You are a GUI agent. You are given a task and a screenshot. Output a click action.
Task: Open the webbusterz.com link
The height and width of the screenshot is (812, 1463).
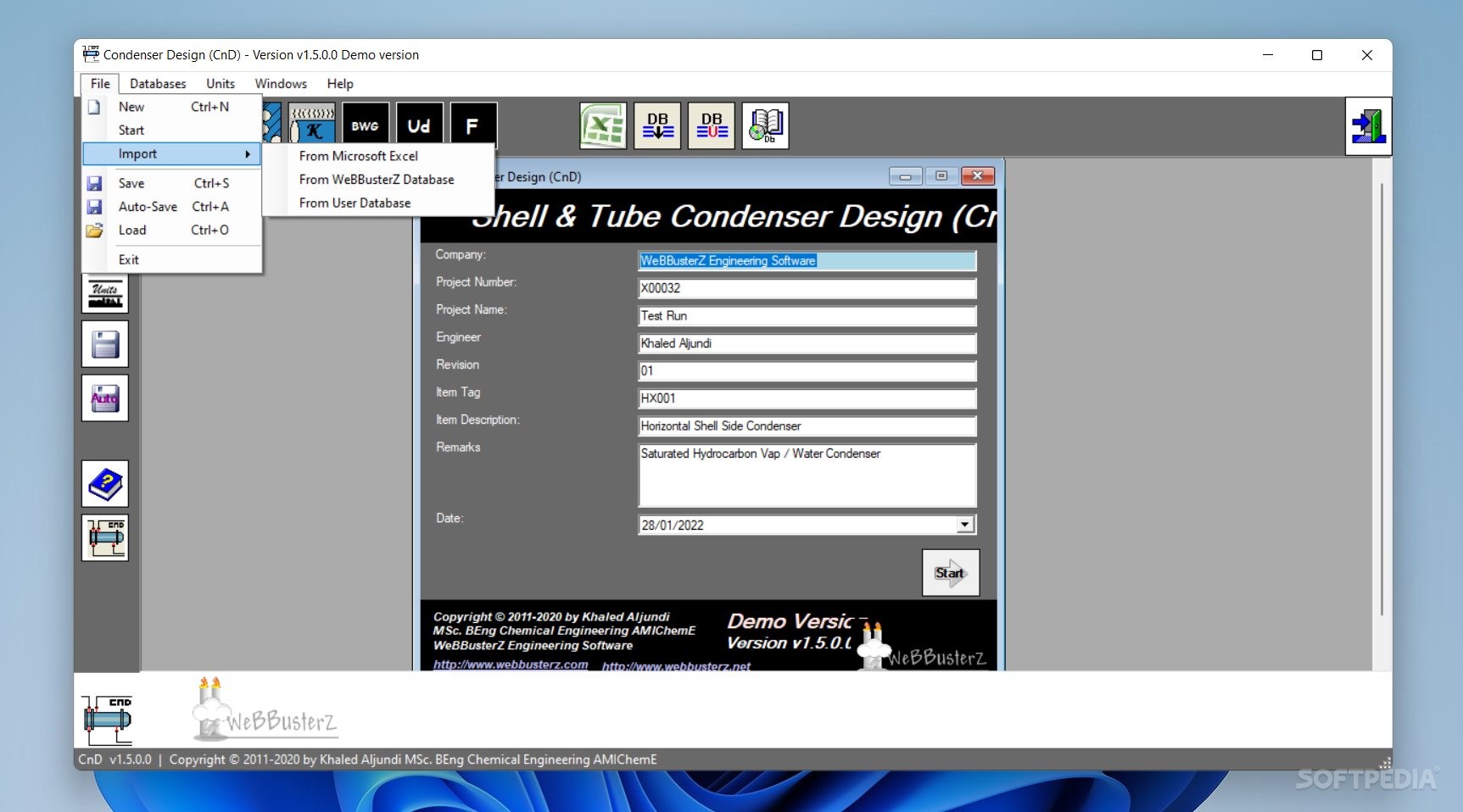coord(511,665)
